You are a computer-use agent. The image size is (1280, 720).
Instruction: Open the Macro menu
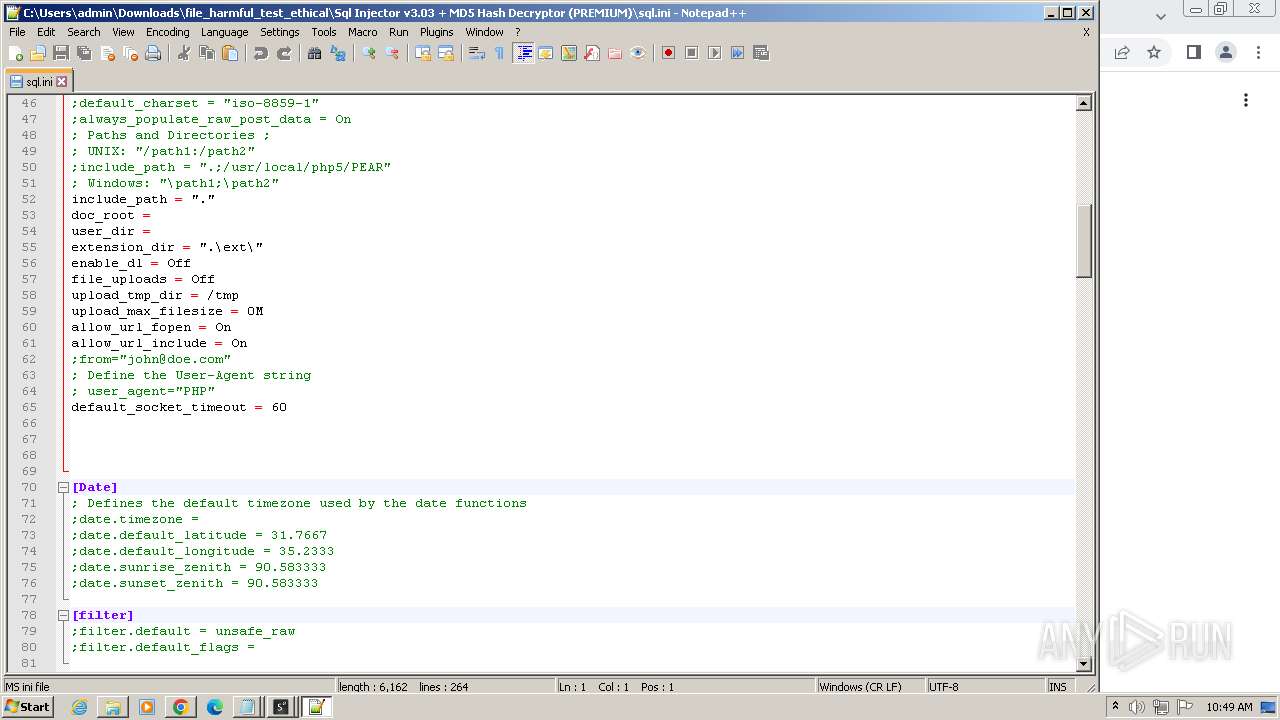click(363, 32)
